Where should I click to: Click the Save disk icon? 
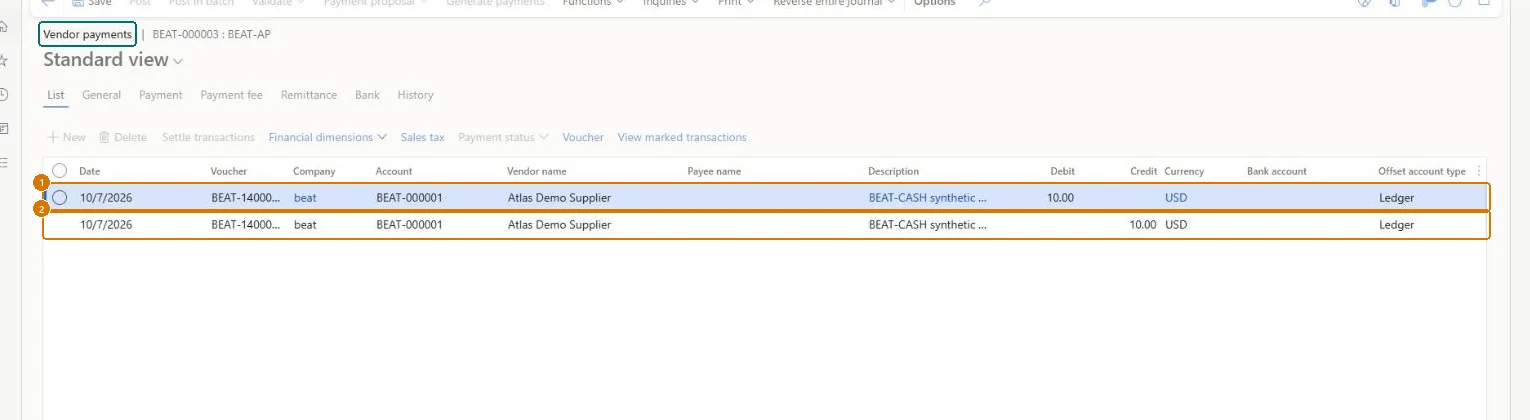(77, 3)
